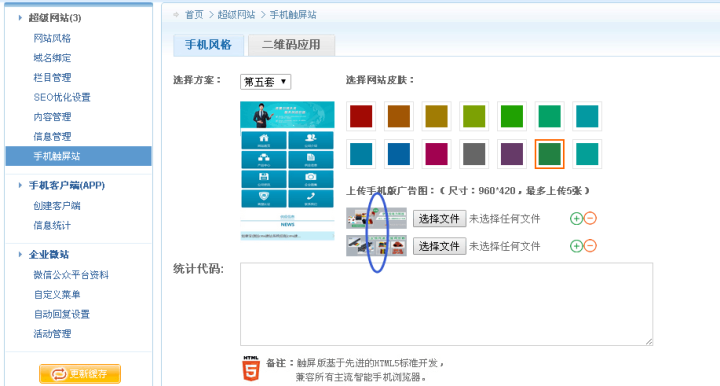The width and height of the screenshot is (720, 386).
Task: Click camera icon tile in phone preview
Action: 311,179
